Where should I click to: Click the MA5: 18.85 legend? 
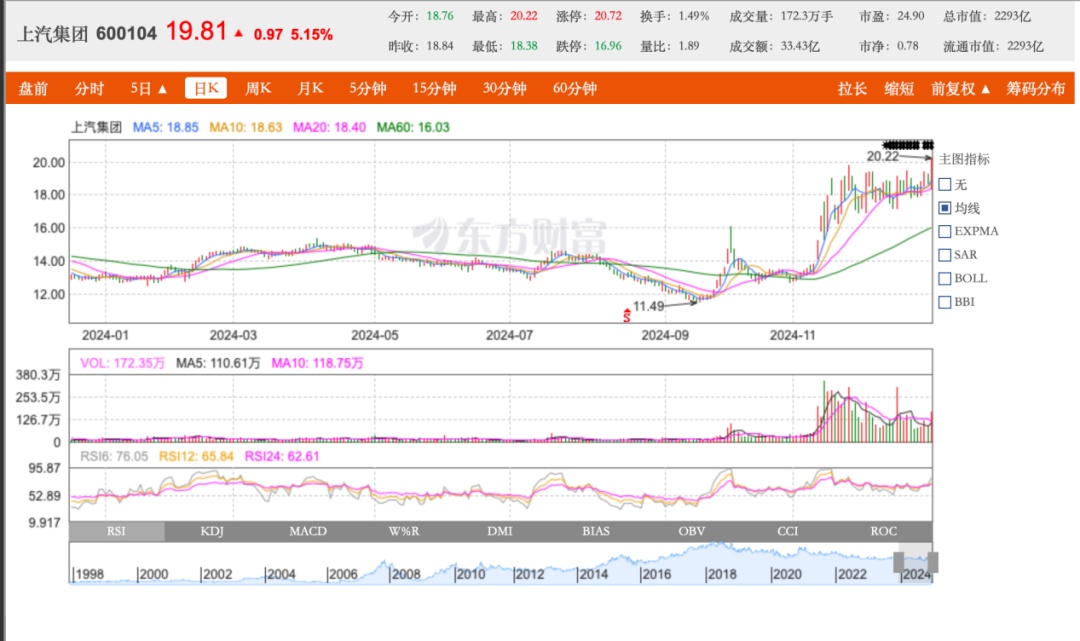(165, 127)
